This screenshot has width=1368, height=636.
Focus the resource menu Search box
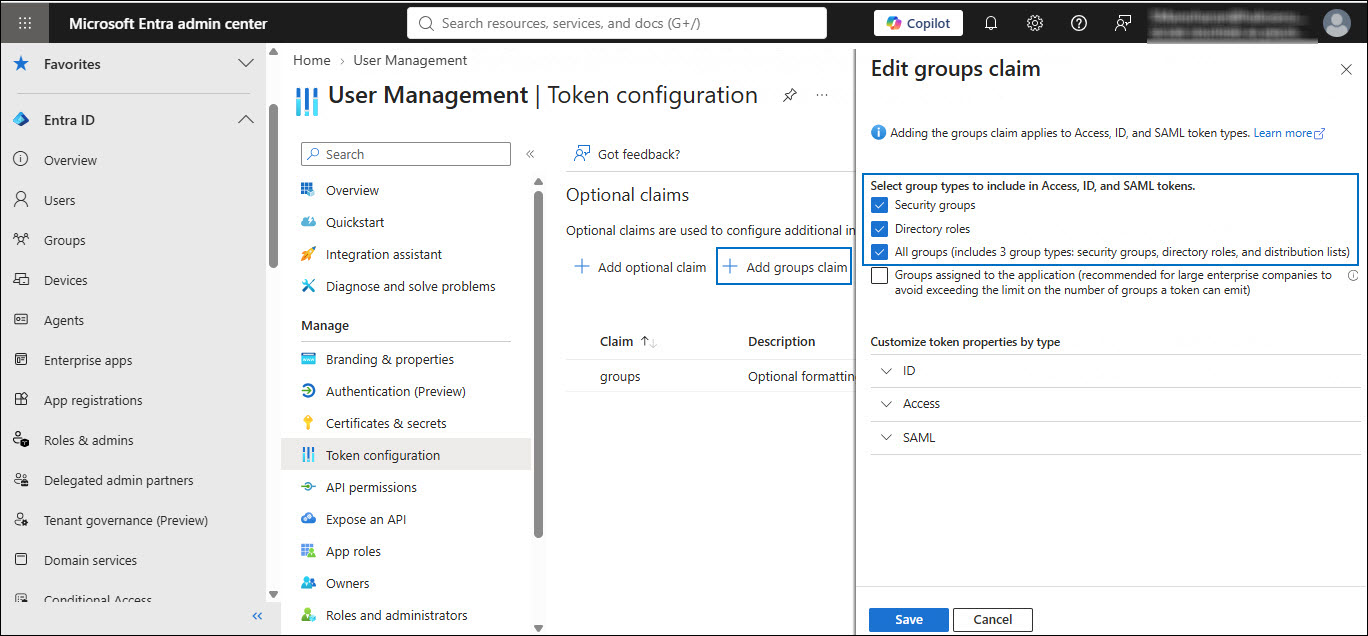tap(406, 154)
